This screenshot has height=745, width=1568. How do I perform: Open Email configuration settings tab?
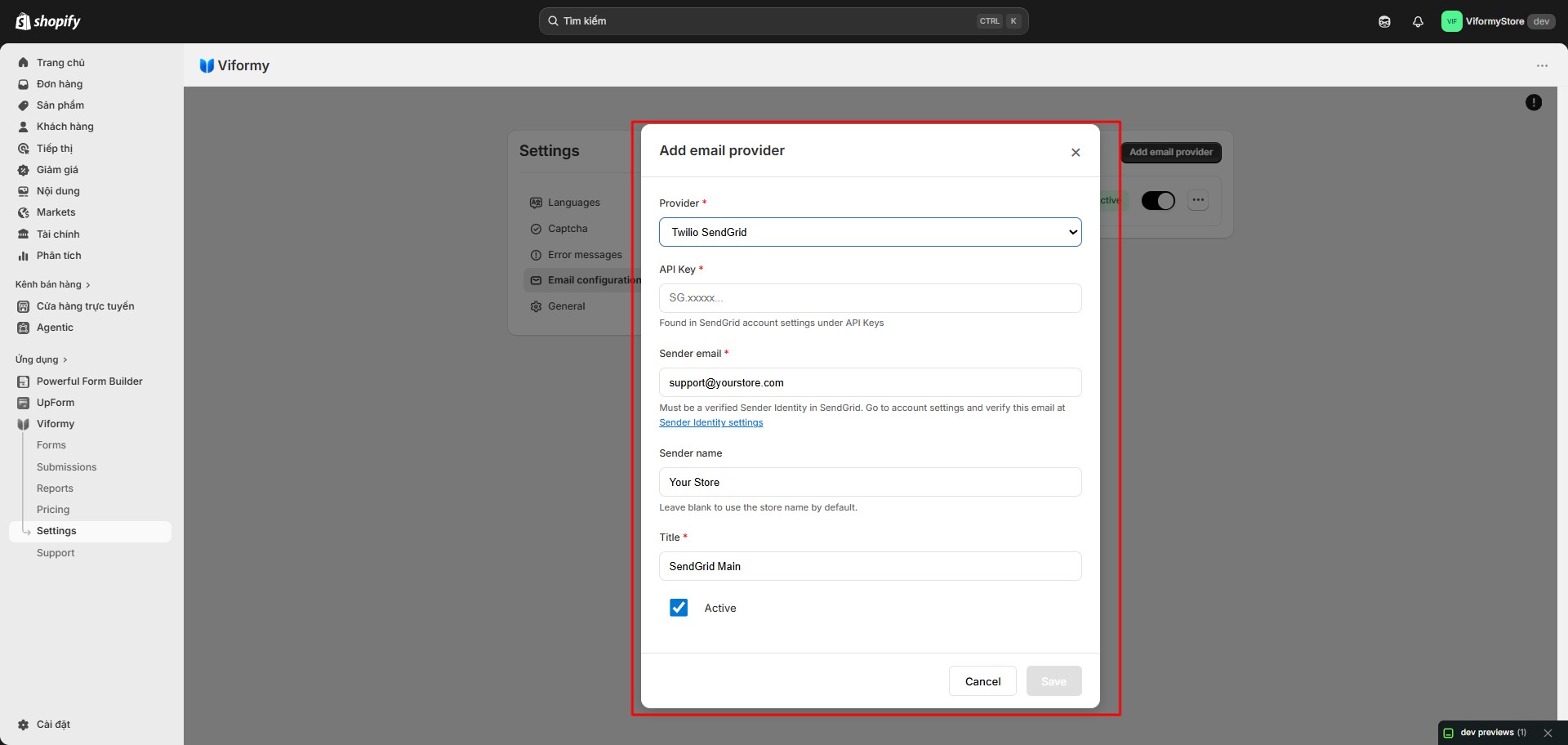tap(583, 280)
